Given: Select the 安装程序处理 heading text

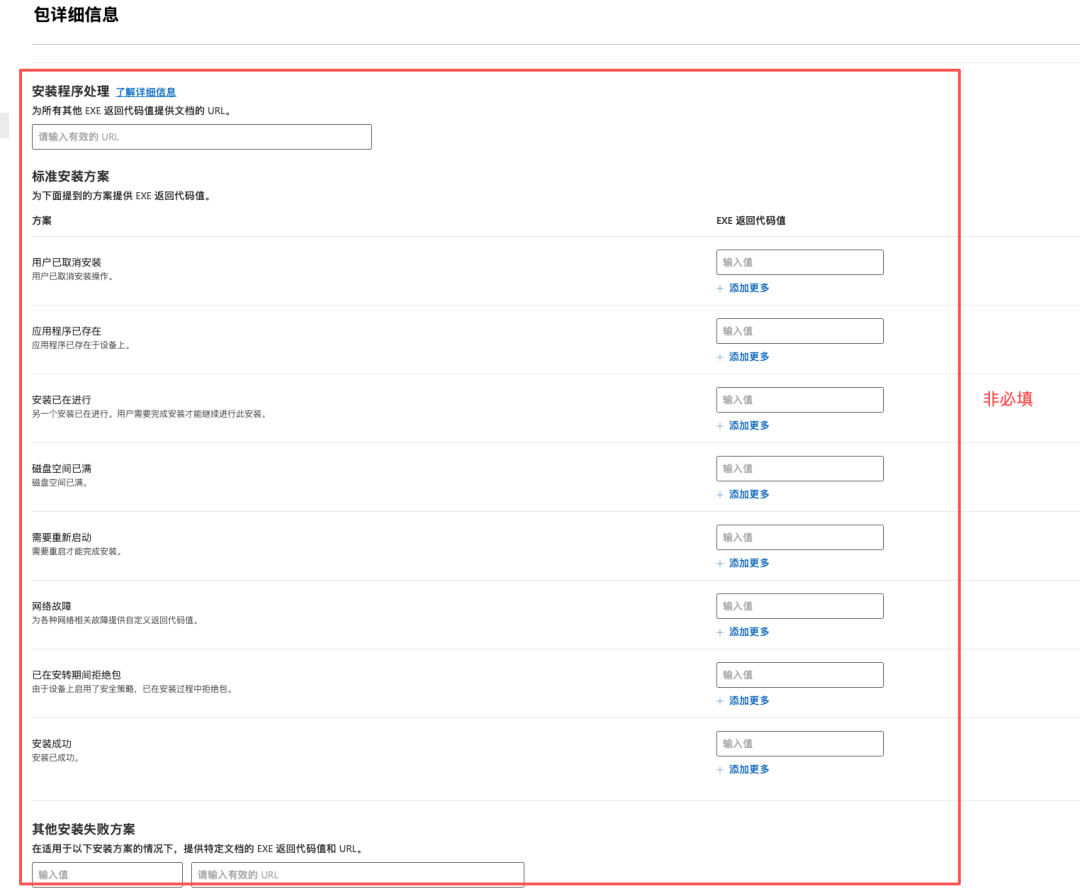Looking at the screenshot, I should [70, 92].
